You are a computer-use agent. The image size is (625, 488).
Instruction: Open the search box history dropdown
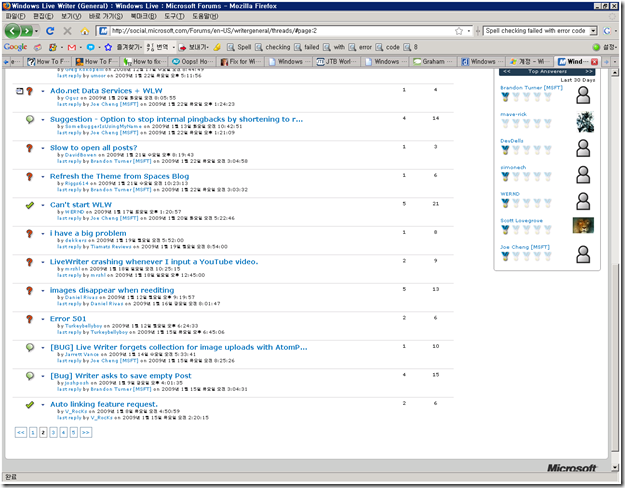coord(593,31)
